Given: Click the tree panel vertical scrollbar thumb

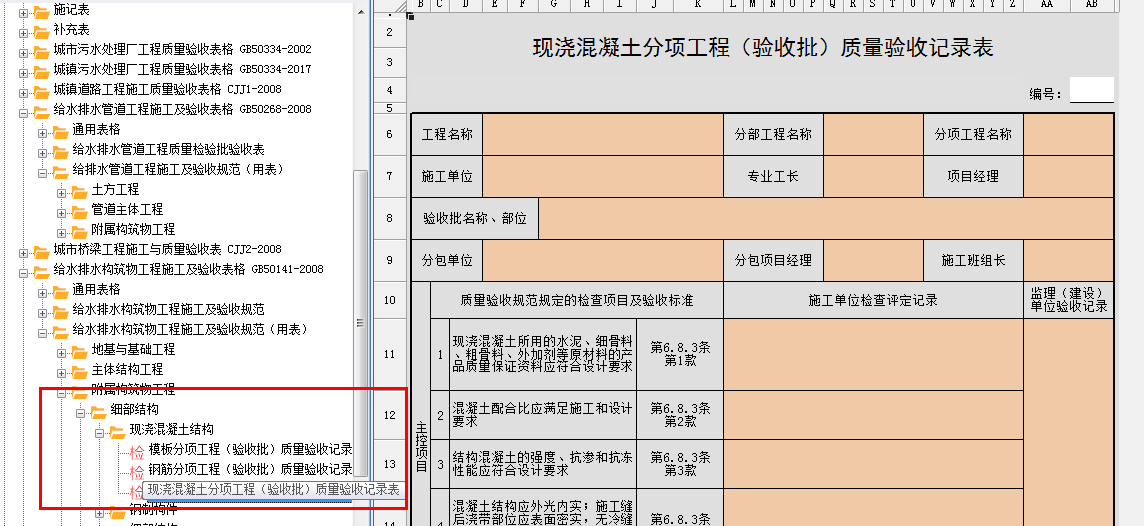Looking at the screenshot, I should 361,320.
